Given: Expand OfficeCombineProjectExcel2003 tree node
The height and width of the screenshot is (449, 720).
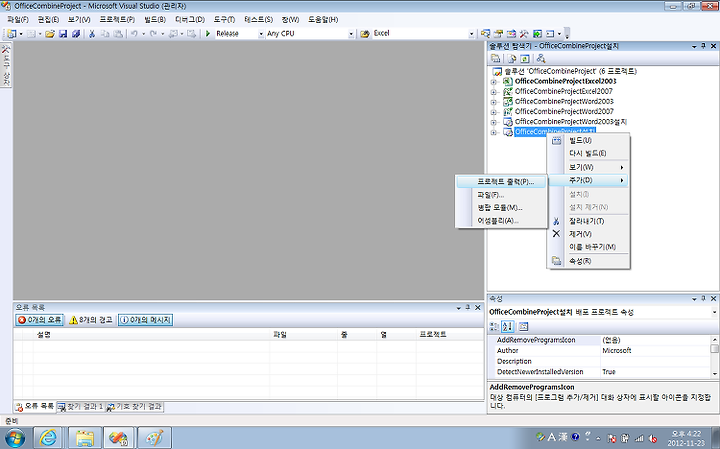Looking at the screenshot, I should pyautogui.click(x=494, y=82).
